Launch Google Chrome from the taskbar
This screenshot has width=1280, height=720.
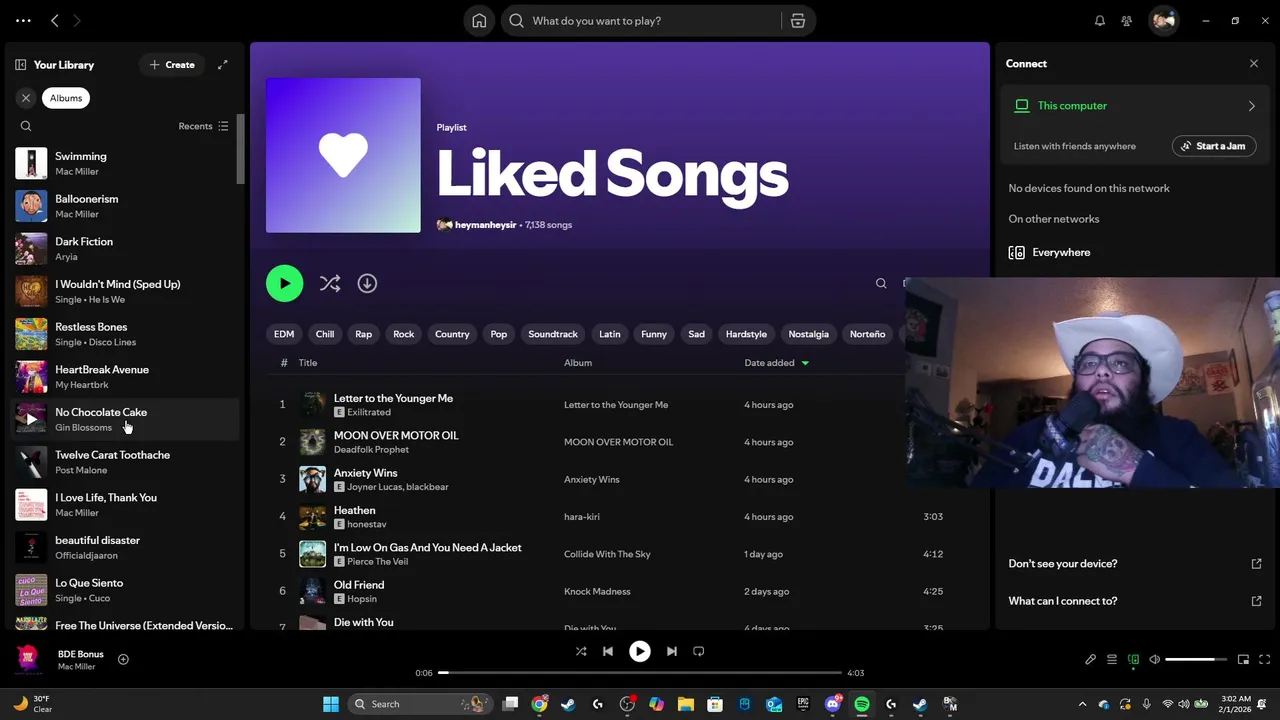[539, 704]
